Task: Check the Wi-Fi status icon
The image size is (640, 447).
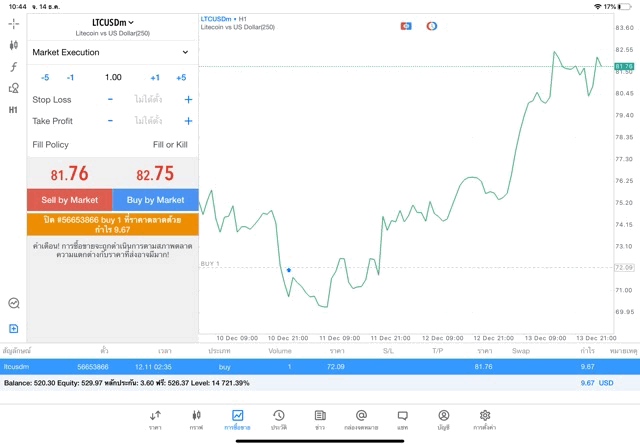Action: pyautogui.click(x=598, y=7)
